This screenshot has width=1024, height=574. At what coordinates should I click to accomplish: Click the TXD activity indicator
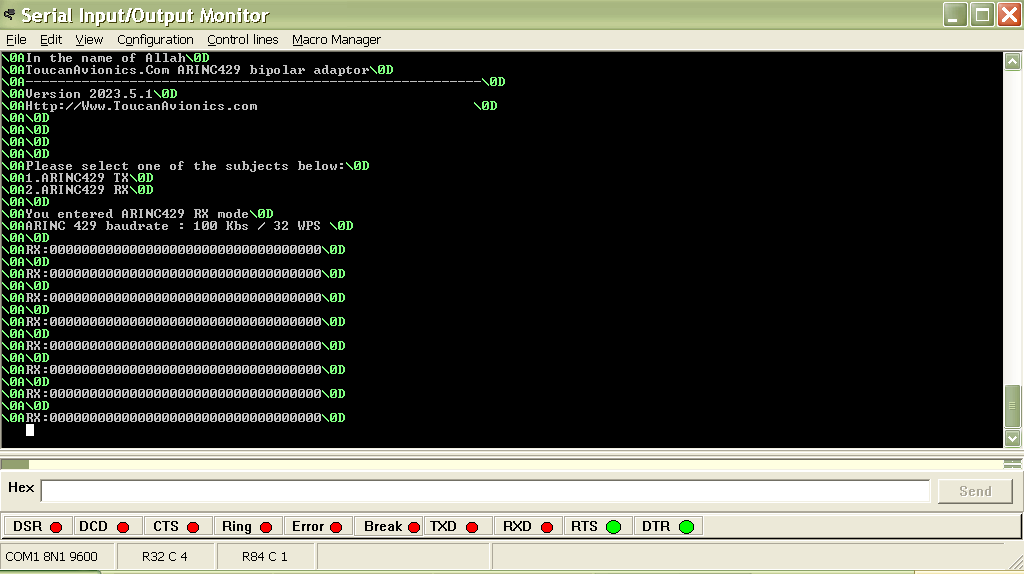coord(458,526)
